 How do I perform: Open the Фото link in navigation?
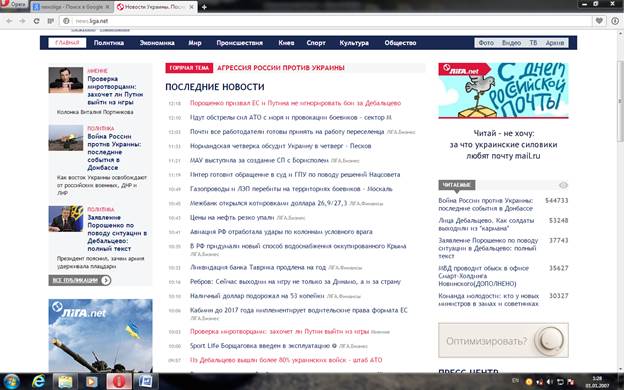pos(486,43)
